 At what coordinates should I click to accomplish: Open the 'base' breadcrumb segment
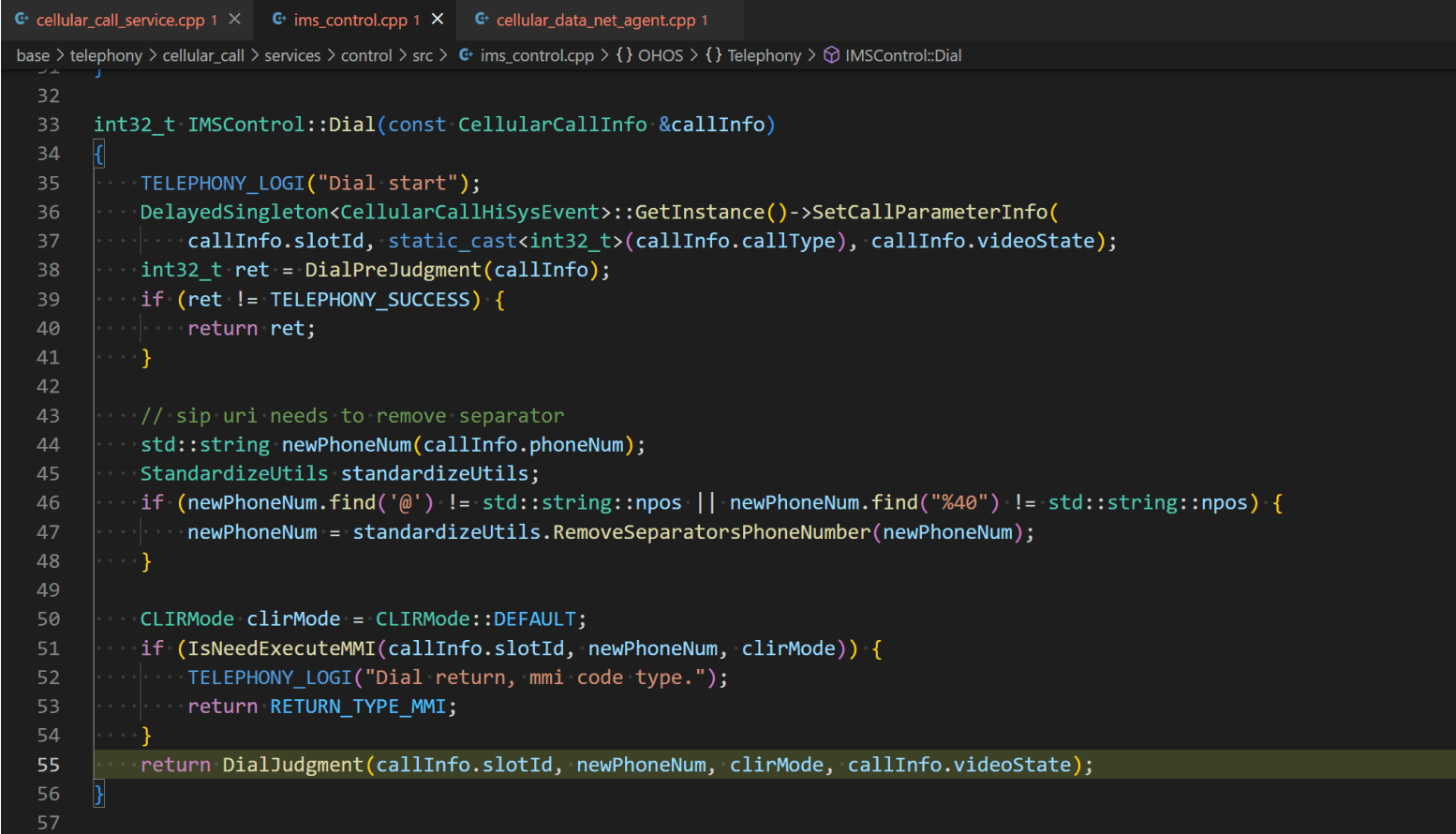click(x=33, y=55)
